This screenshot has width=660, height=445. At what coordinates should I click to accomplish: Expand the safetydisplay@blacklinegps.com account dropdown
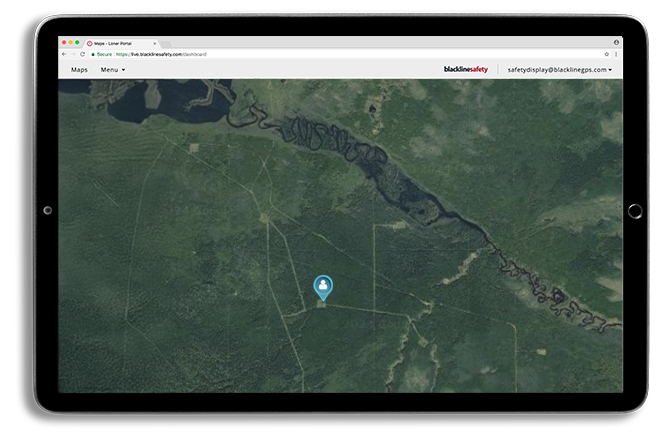559,70
